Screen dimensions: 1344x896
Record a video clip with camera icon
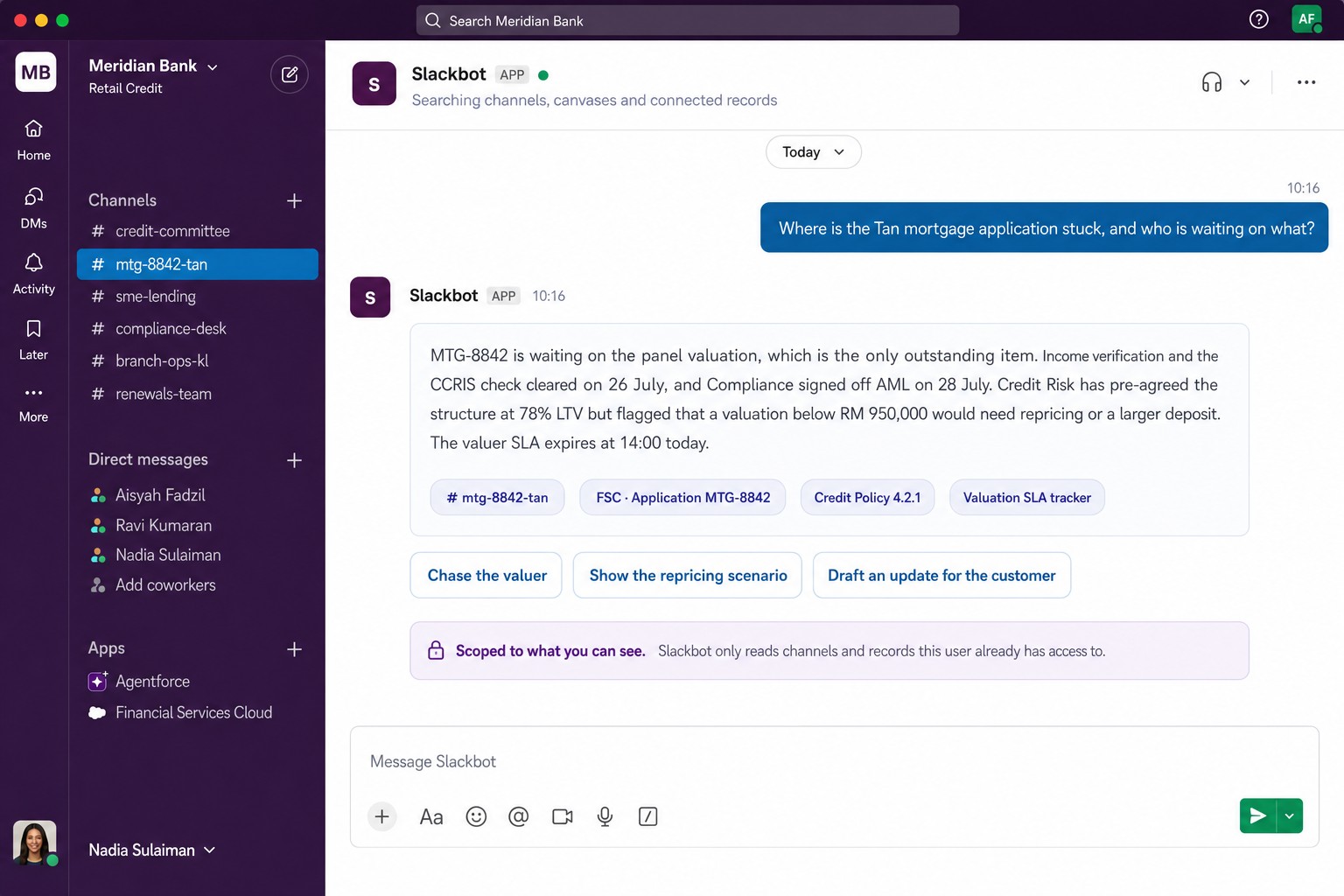pyautogui.click(x=562, y=816)
